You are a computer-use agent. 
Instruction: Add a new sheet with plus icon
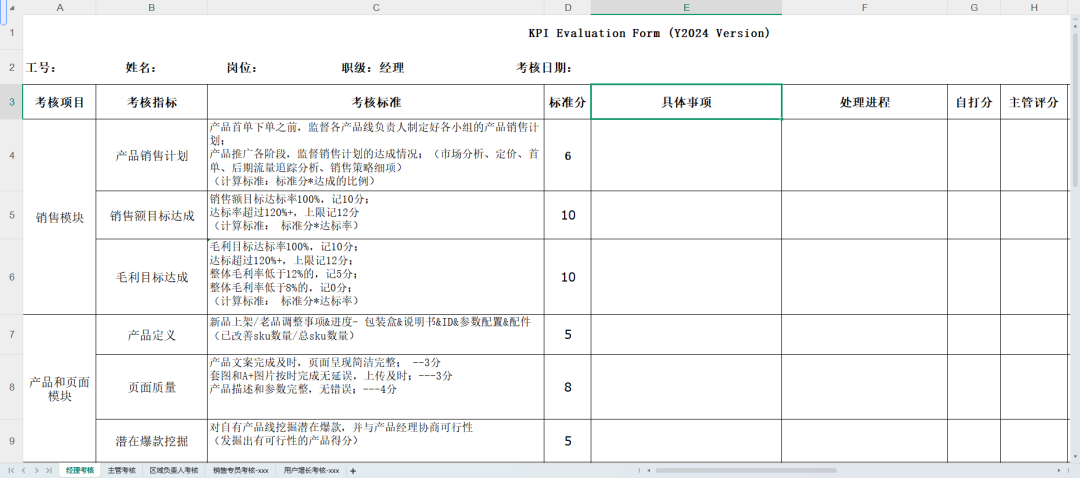[x=353, y=470]
